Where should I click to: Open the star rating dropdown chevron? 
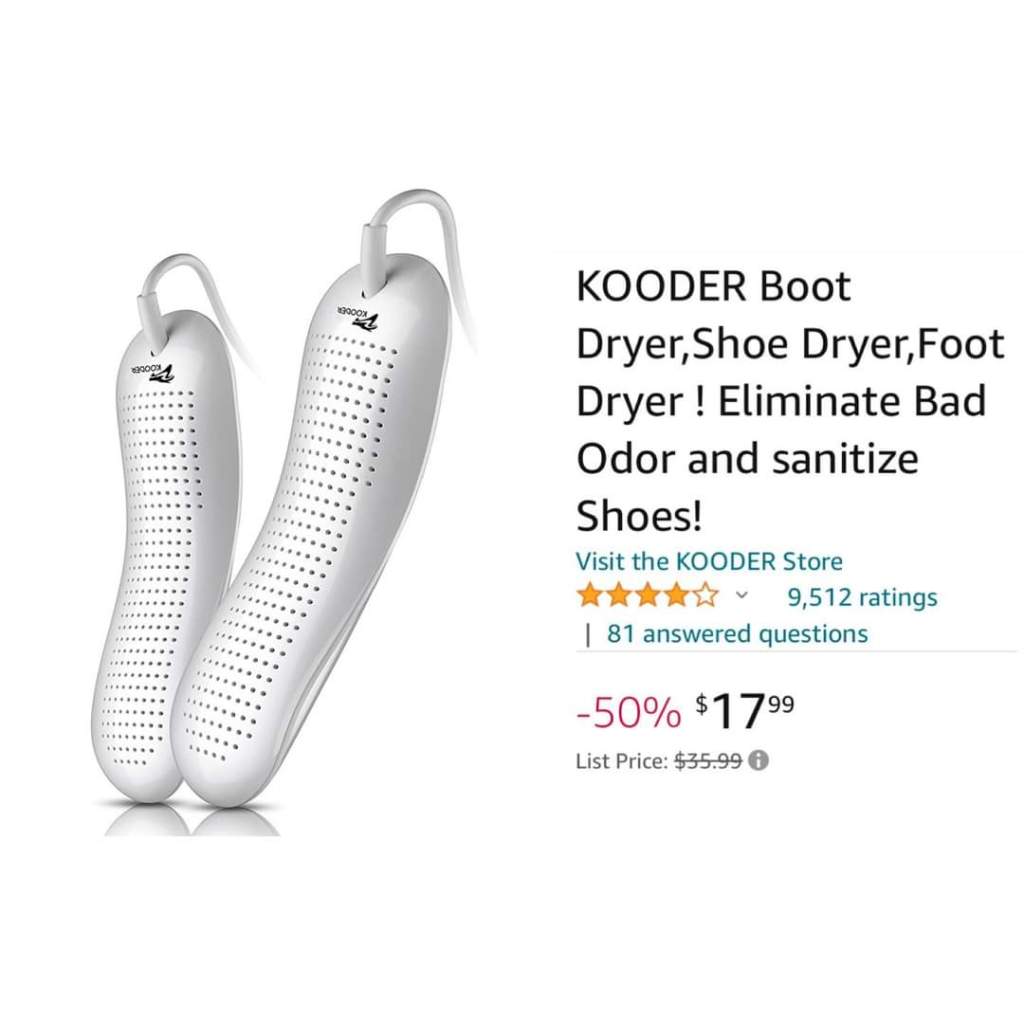pyautogui.click(x=741, y=595)
